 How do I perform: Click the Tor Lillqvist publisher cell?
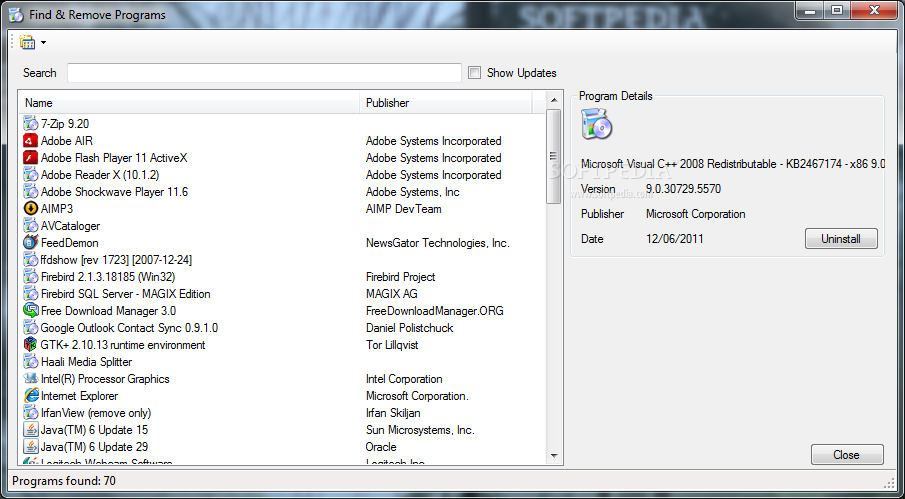click(x=392, y=345)
